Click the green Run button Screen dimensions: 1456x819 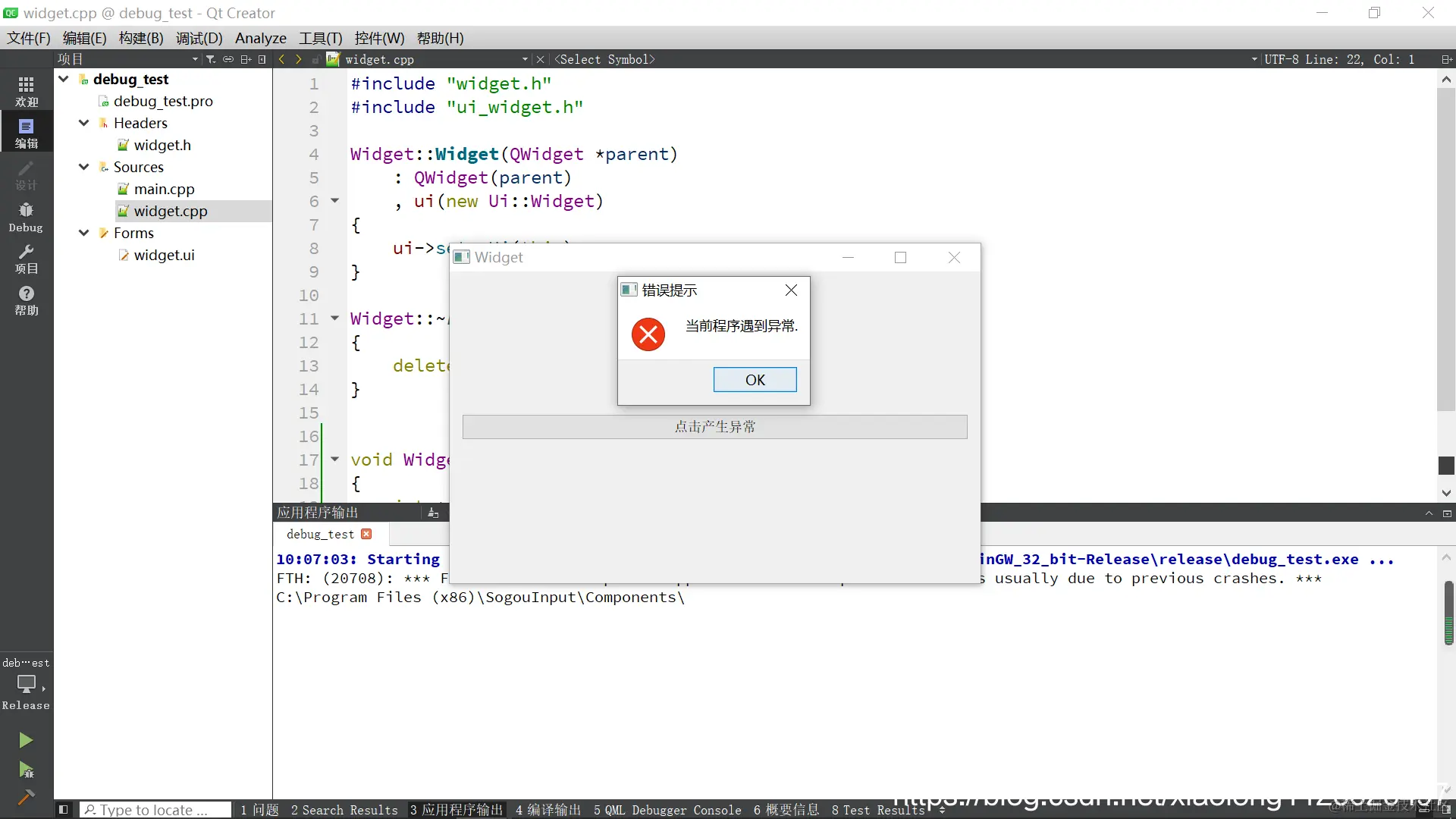pos(26,740)
